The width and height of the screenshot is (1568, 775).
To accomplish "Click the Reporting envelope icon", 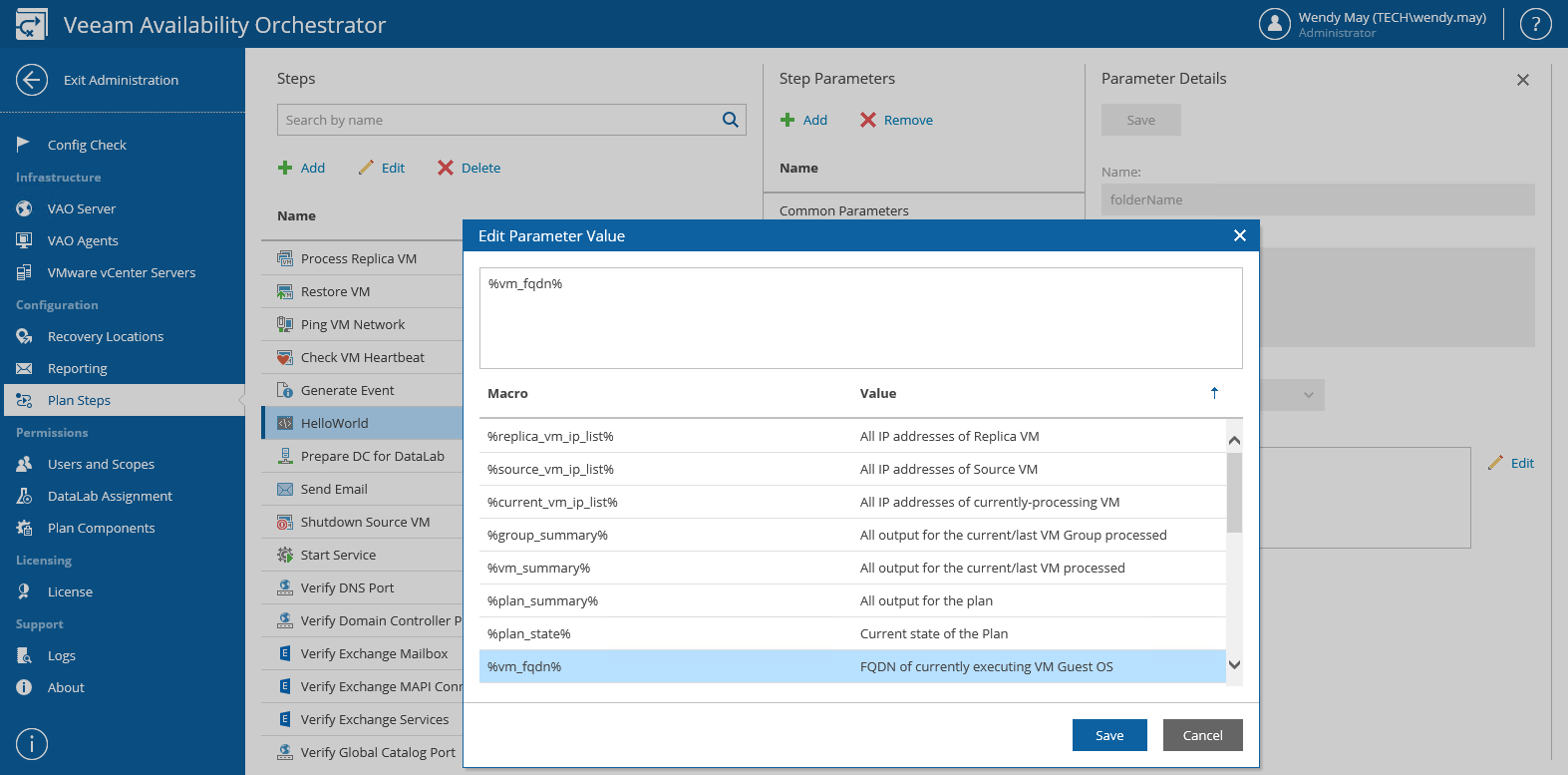I will pos(24,368).
